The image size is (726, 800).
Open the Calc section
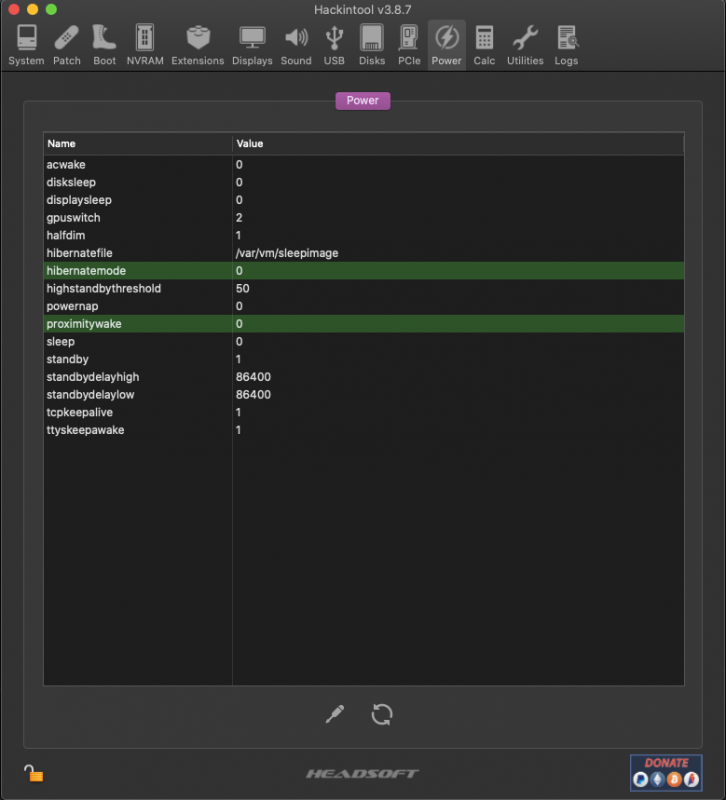tap(484, 45)
